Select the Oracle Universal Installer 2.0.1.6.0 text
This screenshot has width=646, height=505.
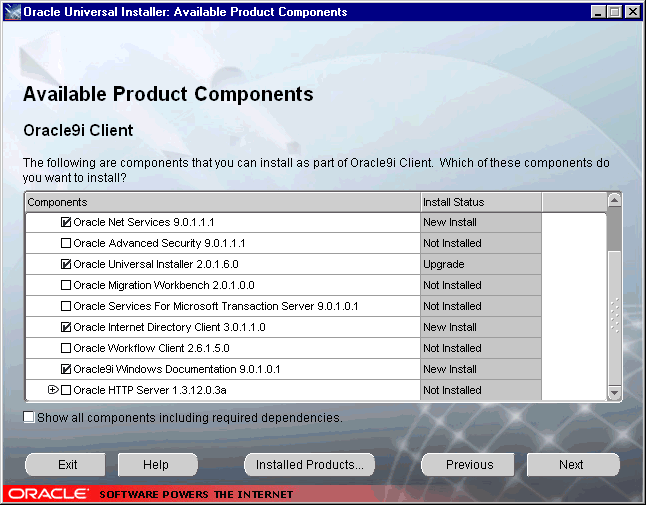click(156, 264)
